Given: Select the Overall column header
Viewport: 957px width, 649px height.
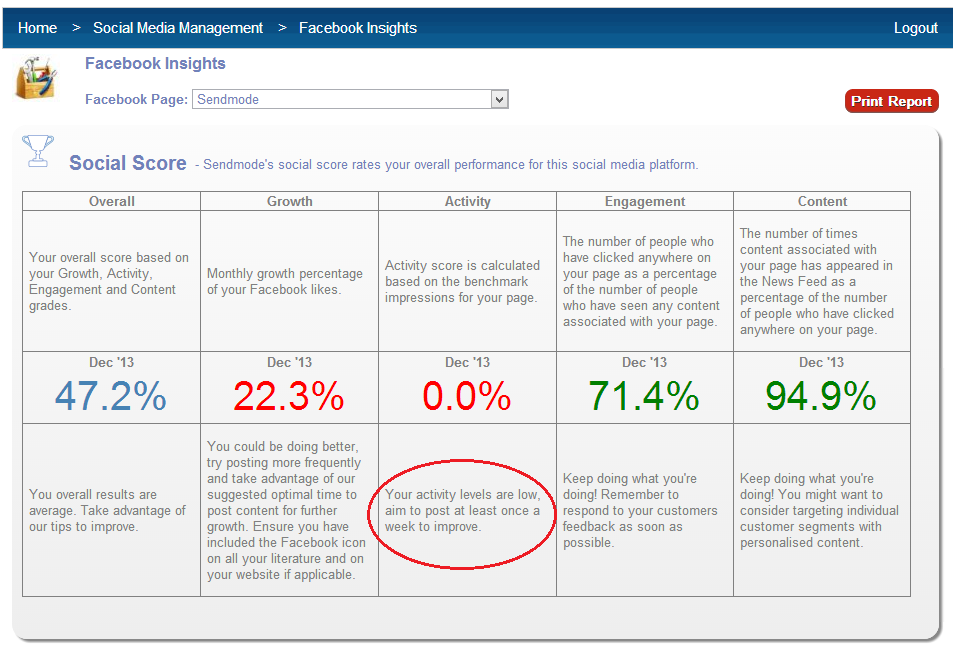Looking at the screenshot, I should tap(112, 201).
